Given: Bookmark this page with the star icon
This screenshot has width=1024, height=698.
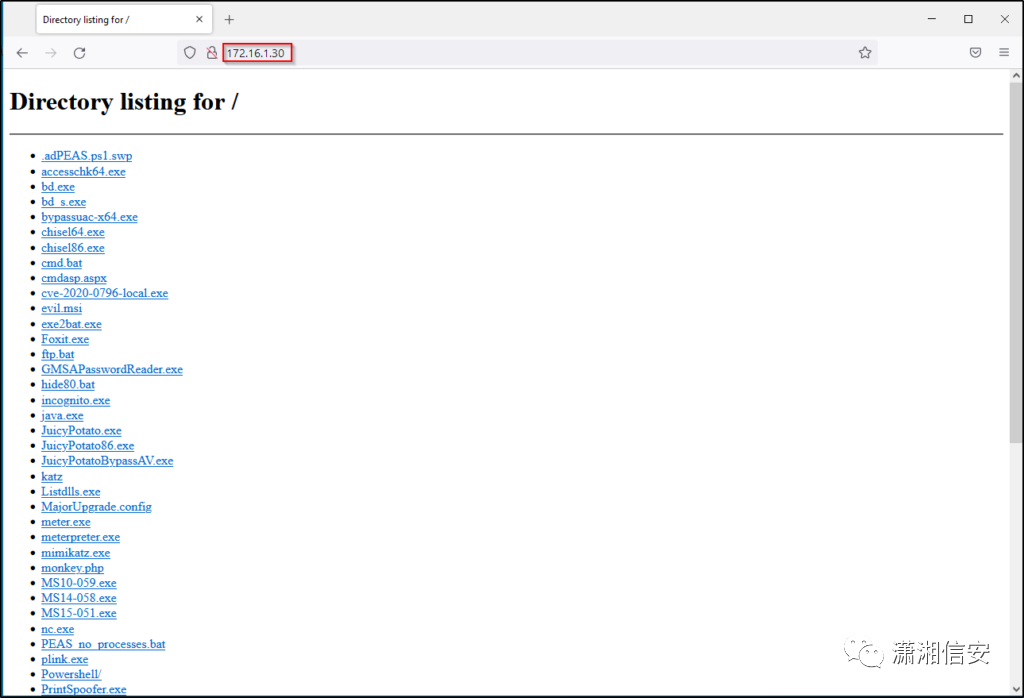Looking at the screenshot, I should [865, 53].
